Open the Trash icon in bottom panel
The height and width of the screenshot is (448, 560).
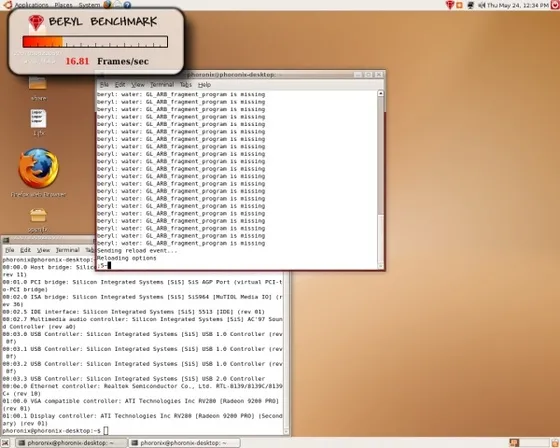pyautogui.click(x=555, y=443)
